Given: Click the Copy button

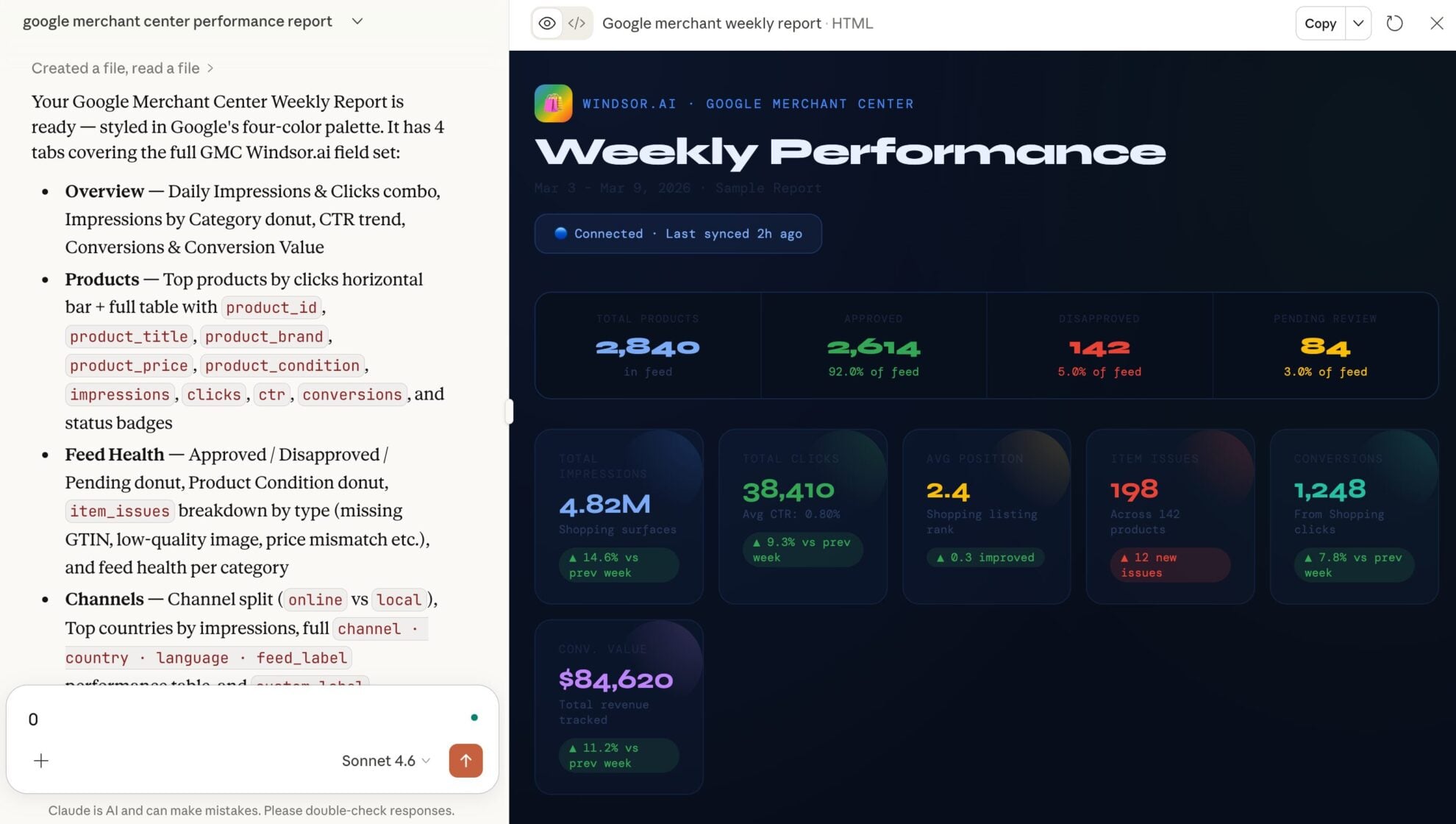Looking at the screenshot, I should [1320, 23].
